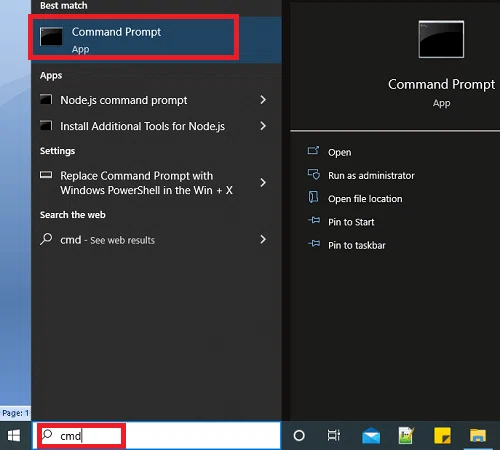Open File Explorer on the taskbar
This screenshot has width=500, height=450.
(x=478, y=436)
